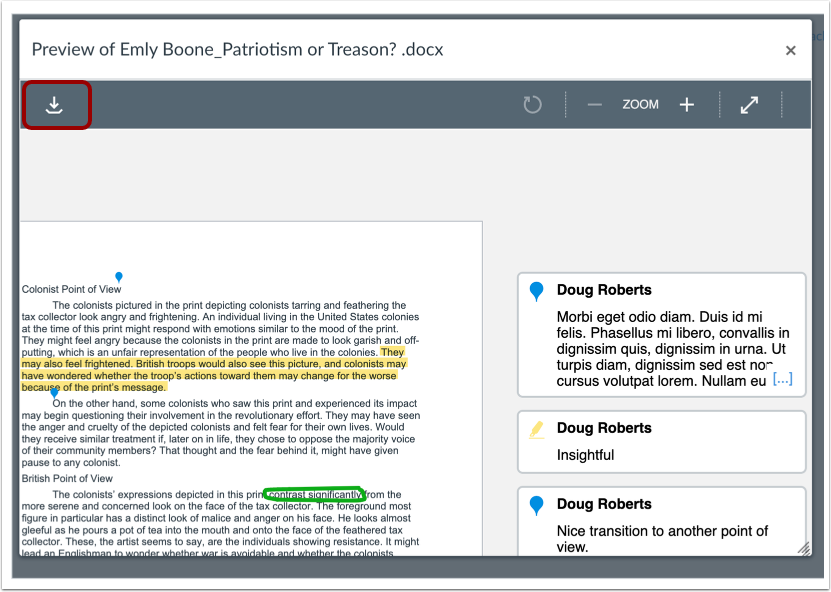Download the annotated document file

click(54, 105)
